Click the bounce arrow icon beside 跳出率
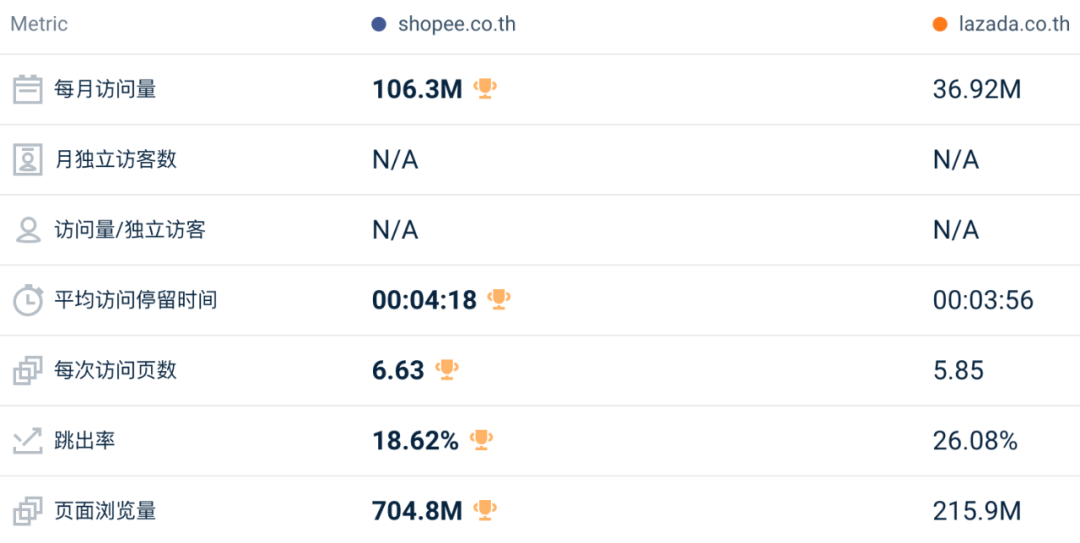The width and height of the screenshot is (1080, 543). [27, 440]
